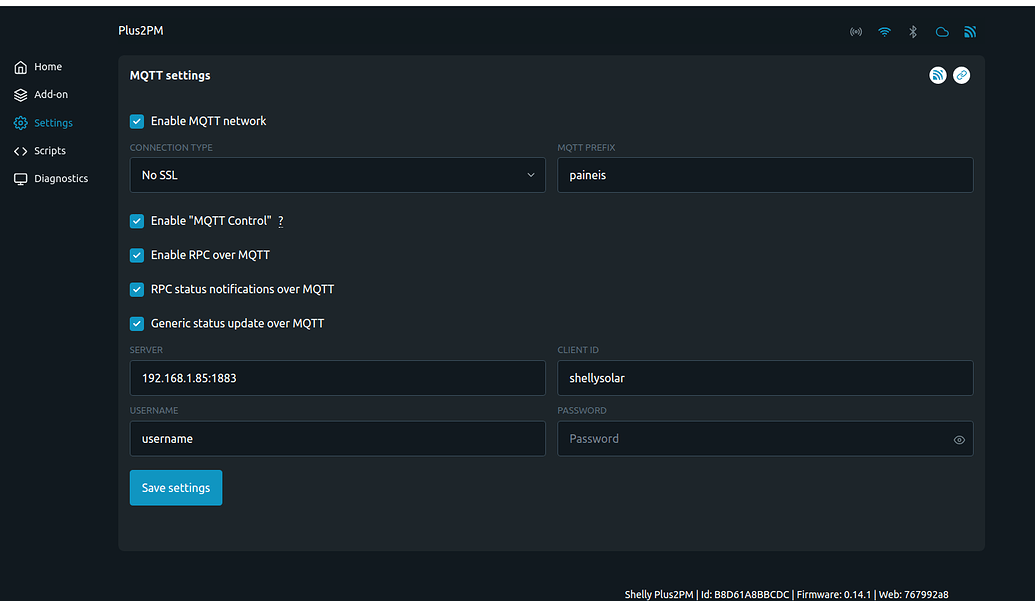Toggle Generic status update over MQTT

tap(136, 323)
